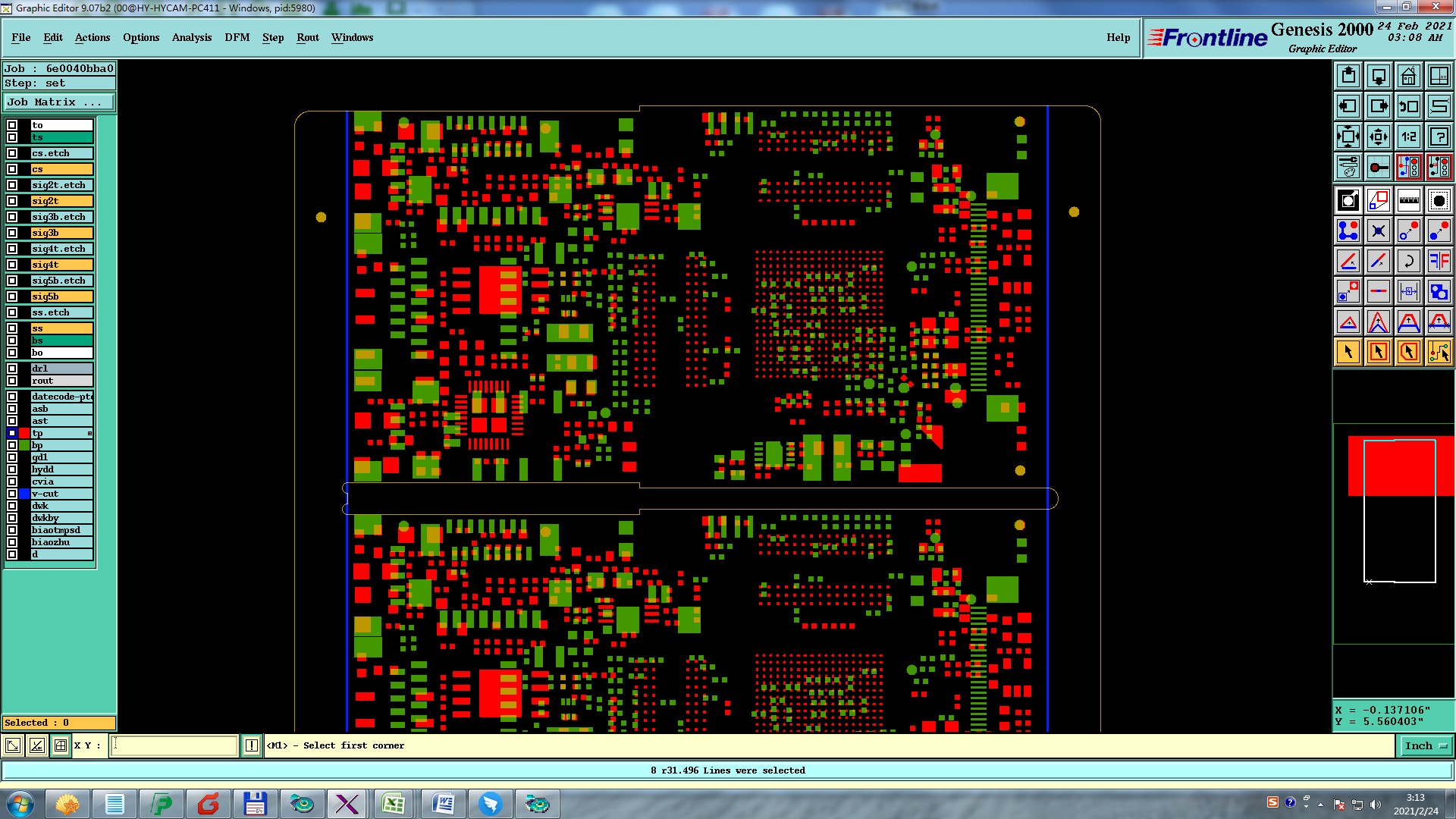Open the DFM menu
1456x819 pixels.
[237, 37]
